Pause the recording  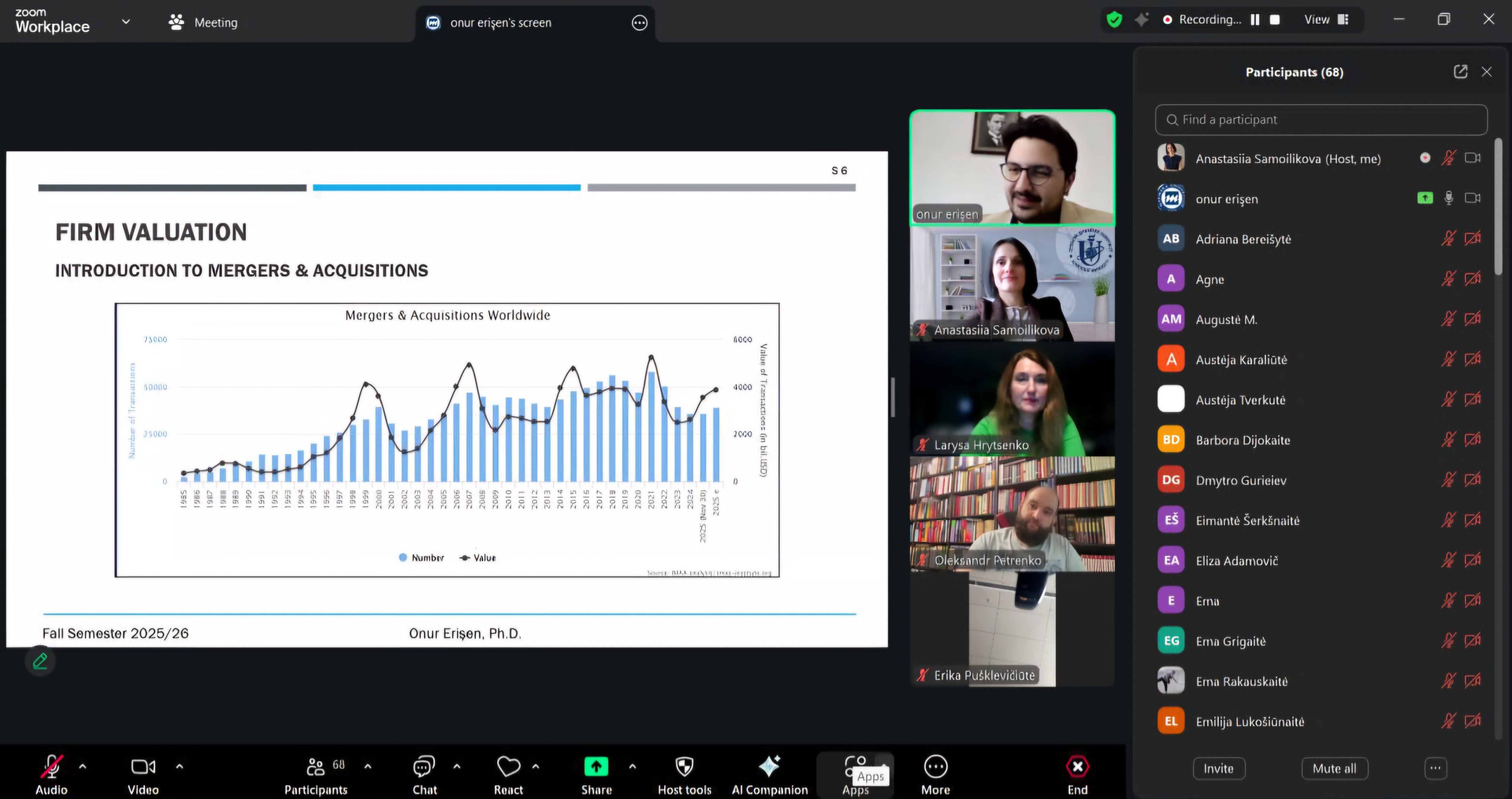1255,20
